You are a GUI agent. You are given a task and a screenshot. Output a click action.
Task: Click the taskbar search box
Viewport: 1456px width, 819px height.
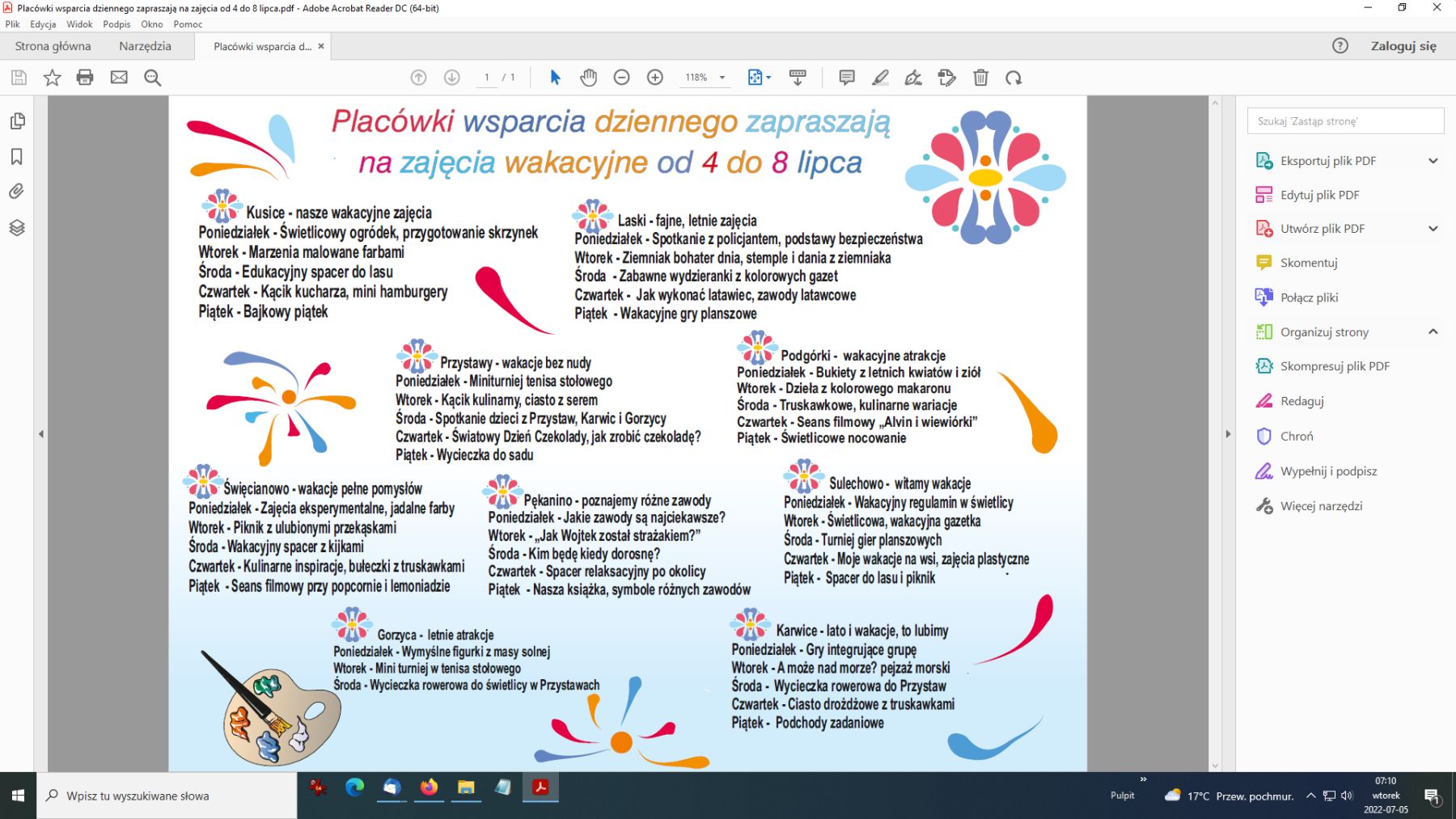coord(167,796)
